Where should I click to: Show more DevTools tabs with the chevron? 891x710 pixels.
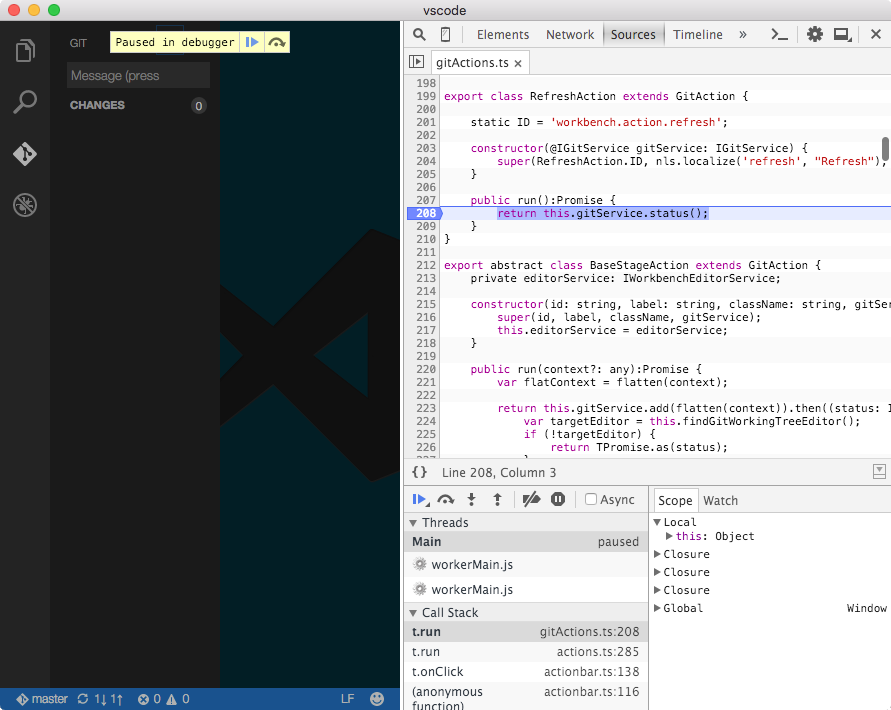click(743, 35)
